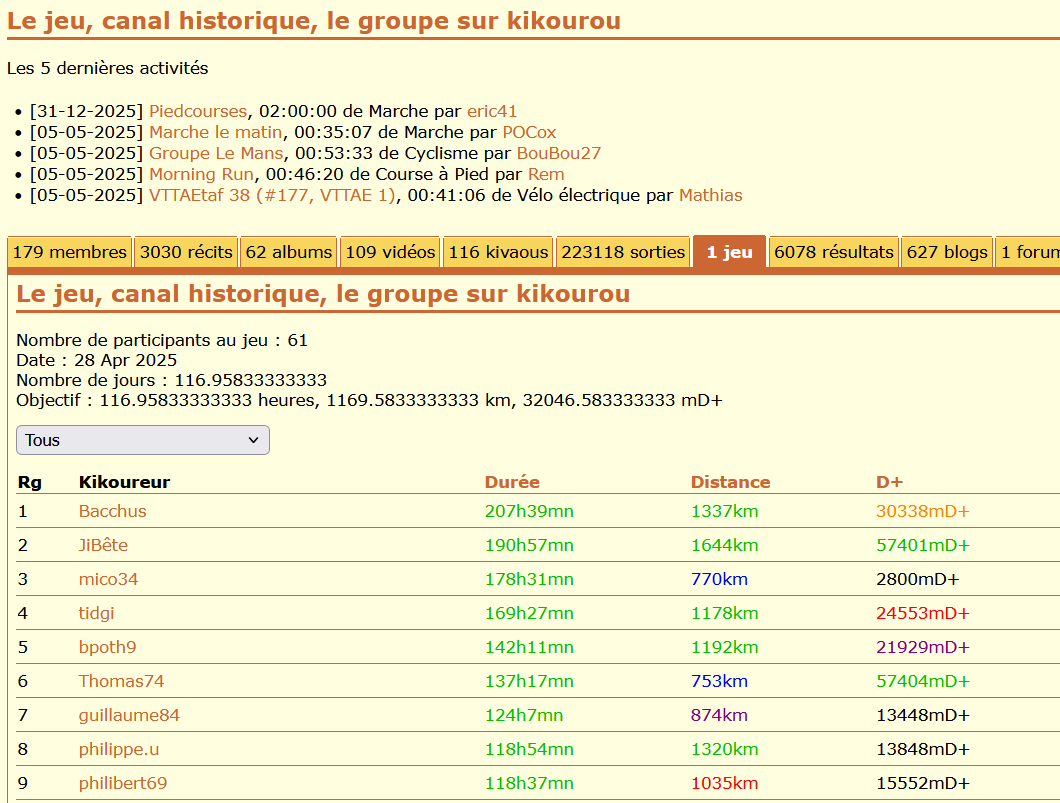1060x803 pixels.
Task: Open the '3030 récits' tab
Action: [x=186, y=253]
